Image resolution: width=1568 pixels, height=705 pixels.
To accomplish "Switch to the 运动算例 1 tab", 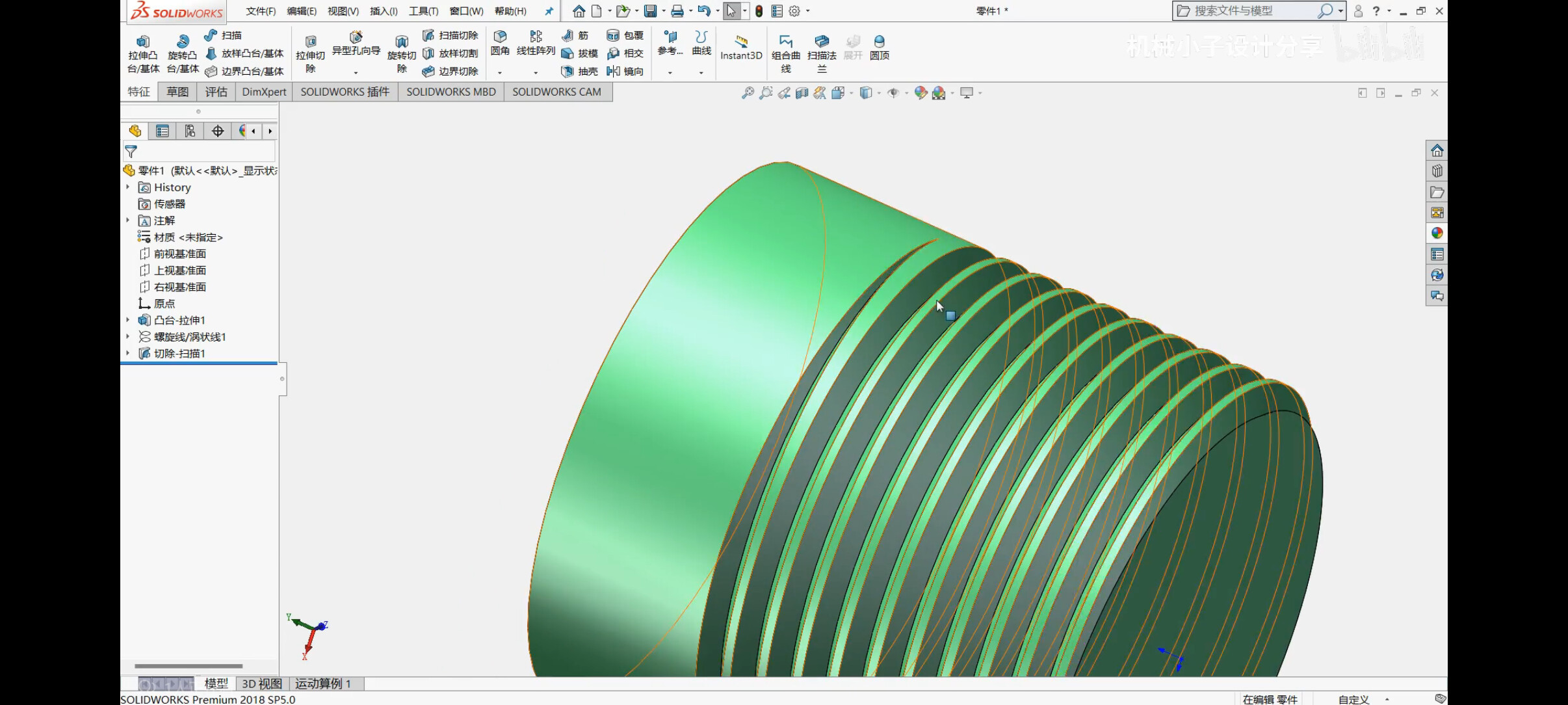I will point(323,684).
